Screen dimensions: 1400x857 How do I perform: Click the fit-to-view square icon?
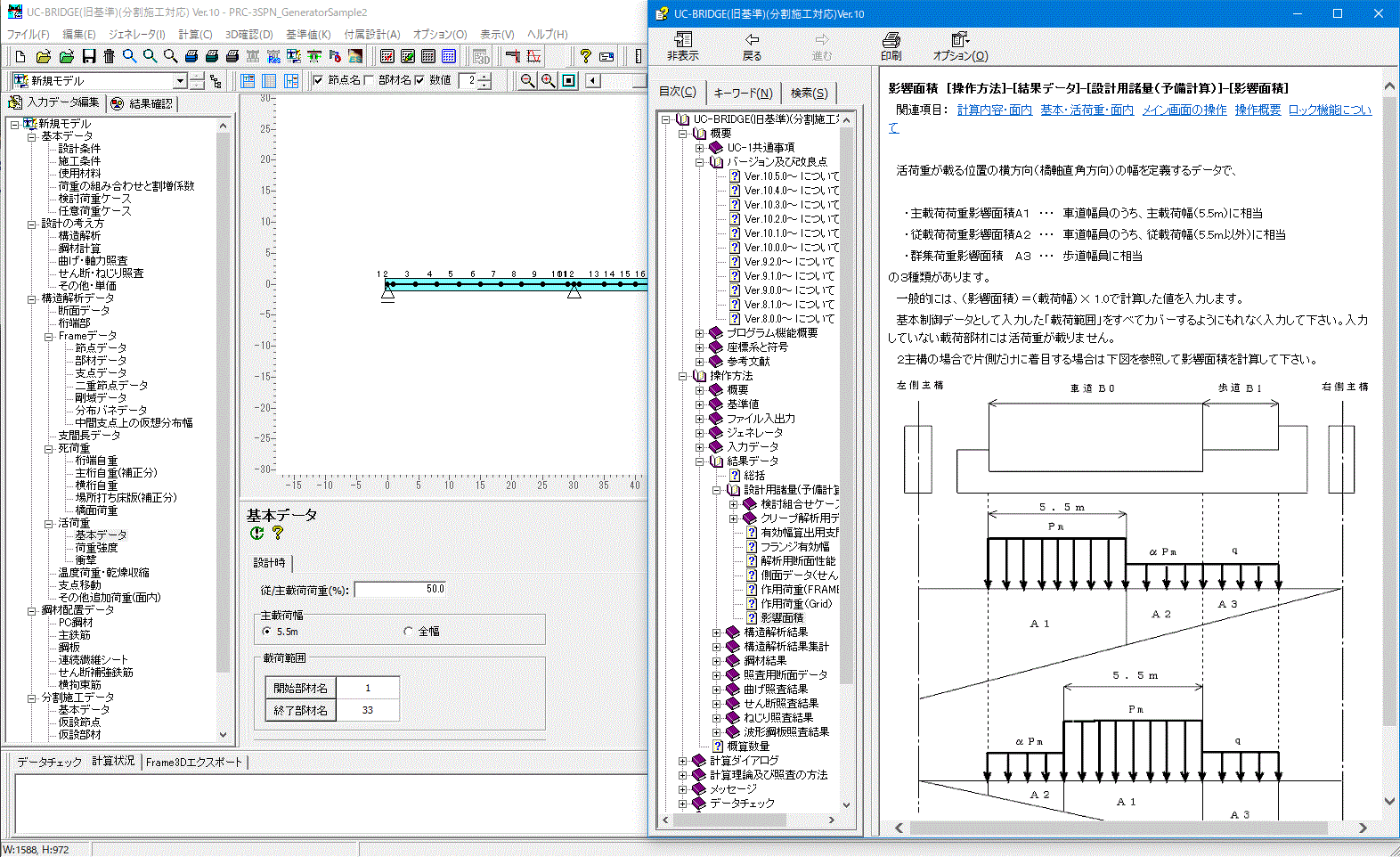569,81
